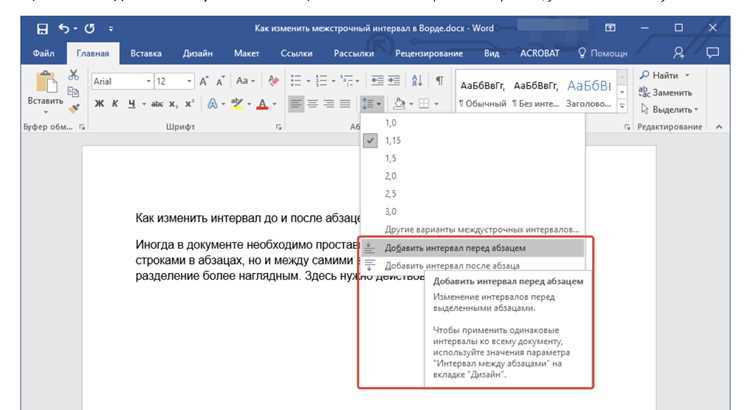The height and width of the screenshot is (410, 750).
Task: Increase the paragraph indent
Action: pyautogui.click(x=394, y=81)
